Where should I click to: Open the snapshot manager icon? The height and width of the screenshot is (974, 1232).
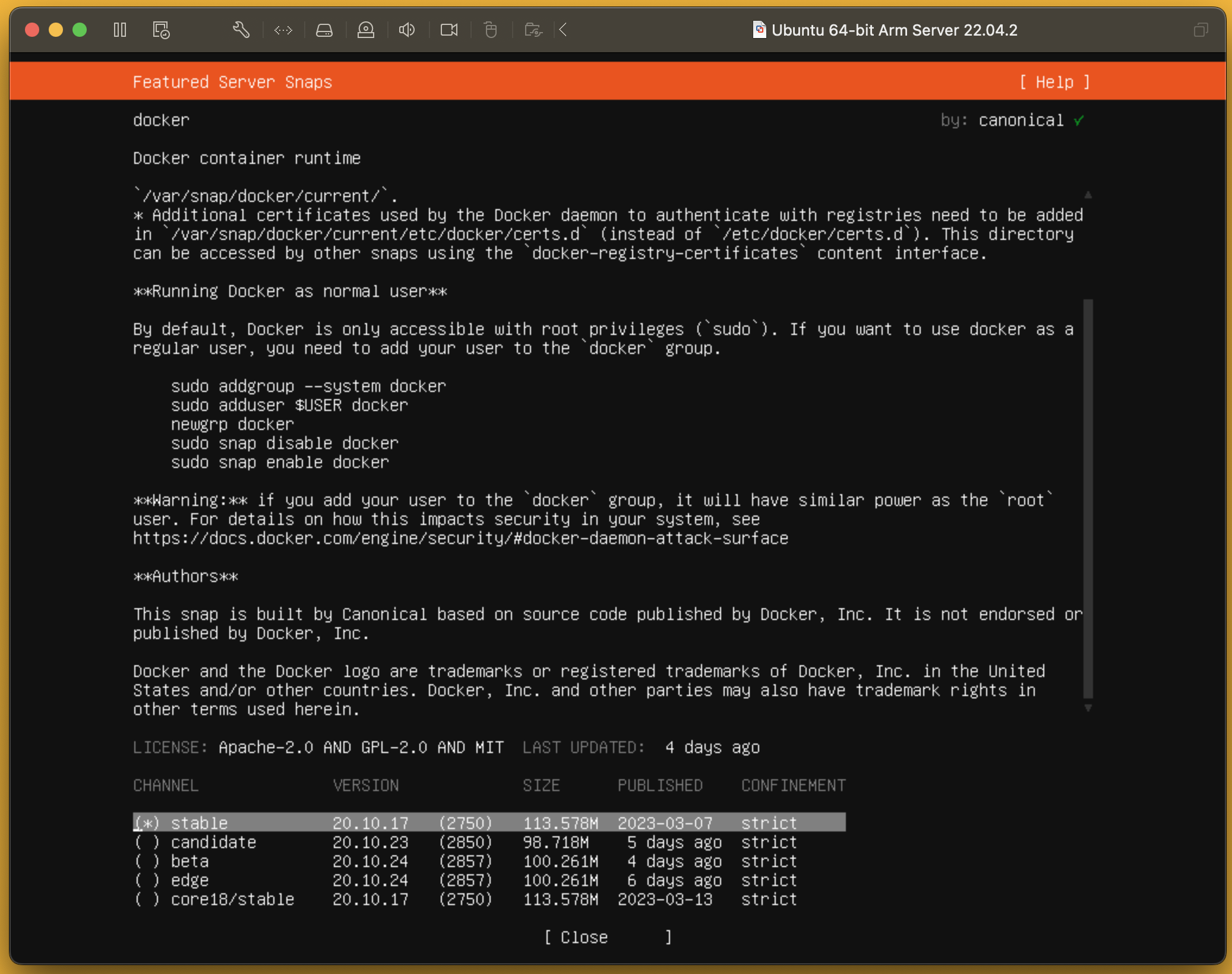[161, 30]
